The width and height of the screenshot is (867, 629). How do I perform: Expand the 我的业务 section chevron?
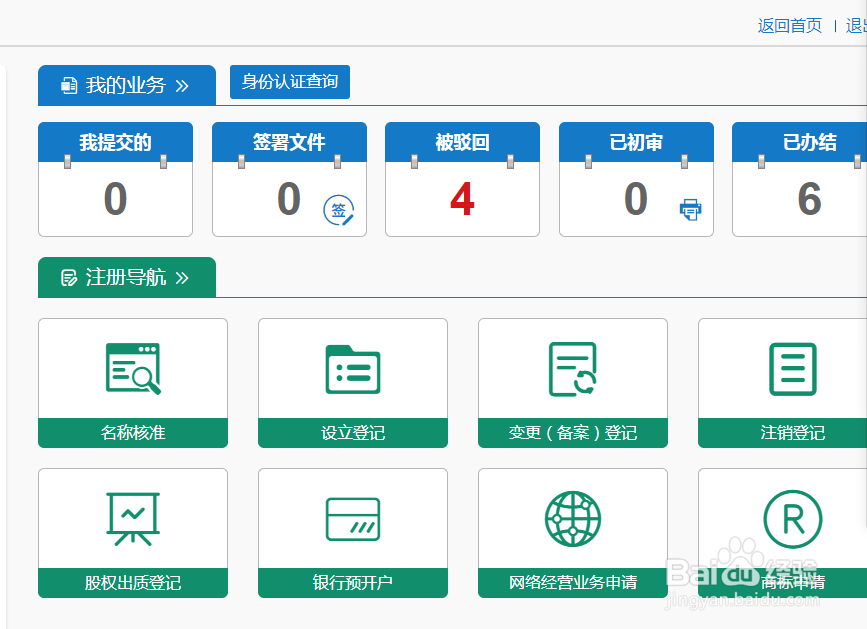[183, 85]
